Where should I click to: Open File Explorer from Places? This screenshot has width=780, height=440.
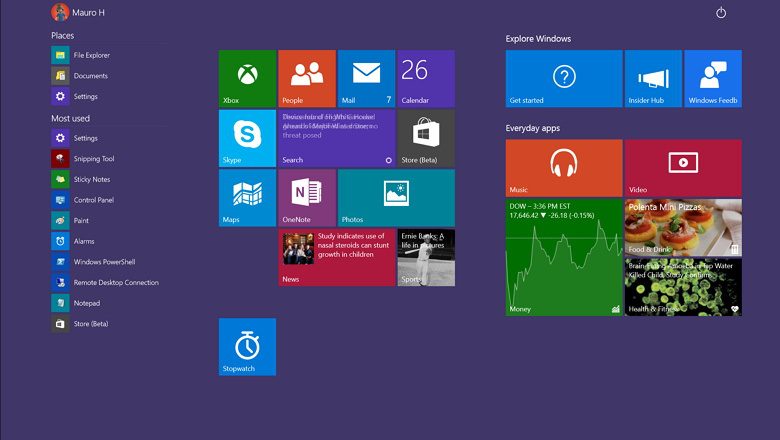pyautogui.click(x=81, y=55)
